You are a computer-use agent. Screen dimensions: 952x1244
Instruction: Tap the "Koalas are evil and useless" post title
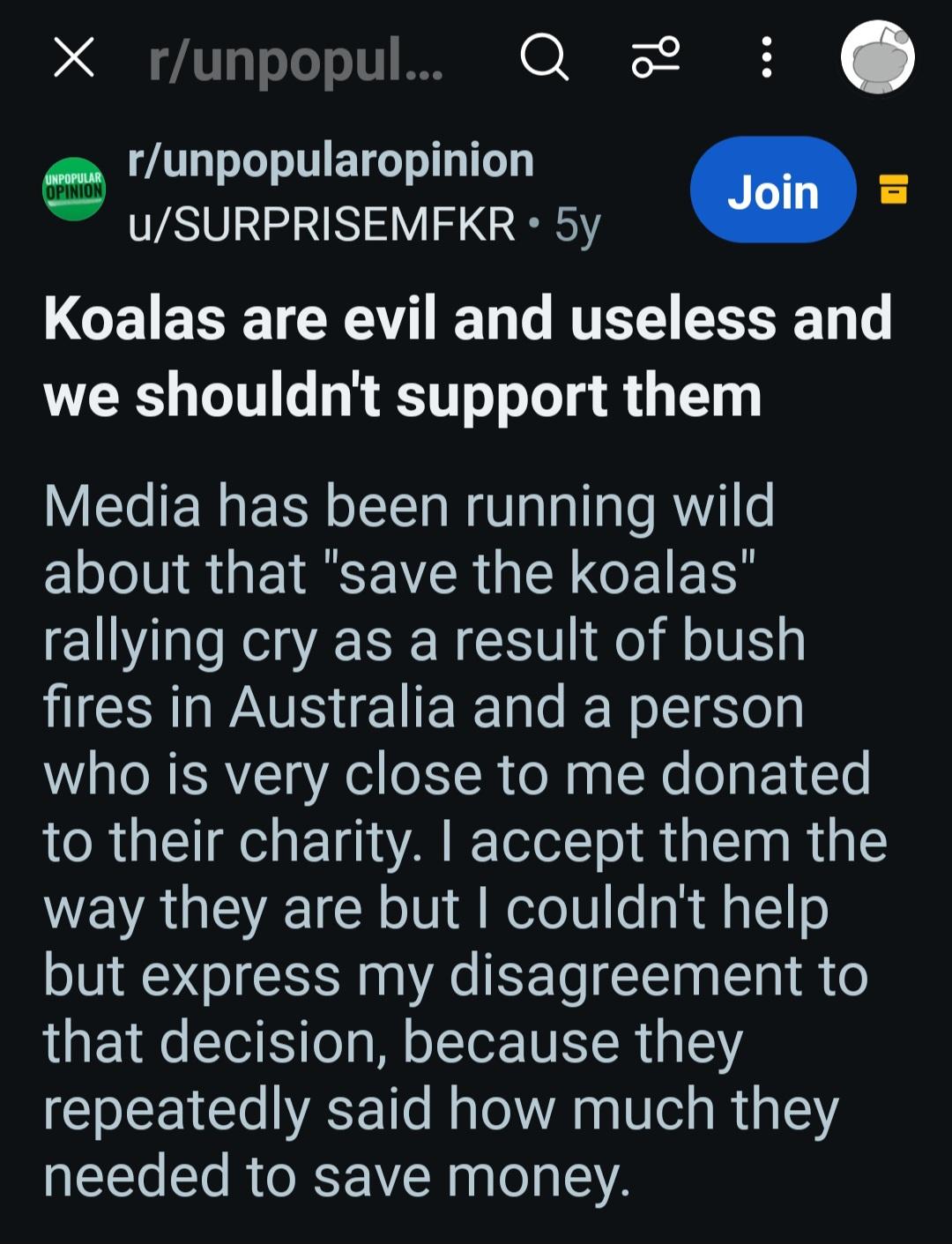click(467, 356)
